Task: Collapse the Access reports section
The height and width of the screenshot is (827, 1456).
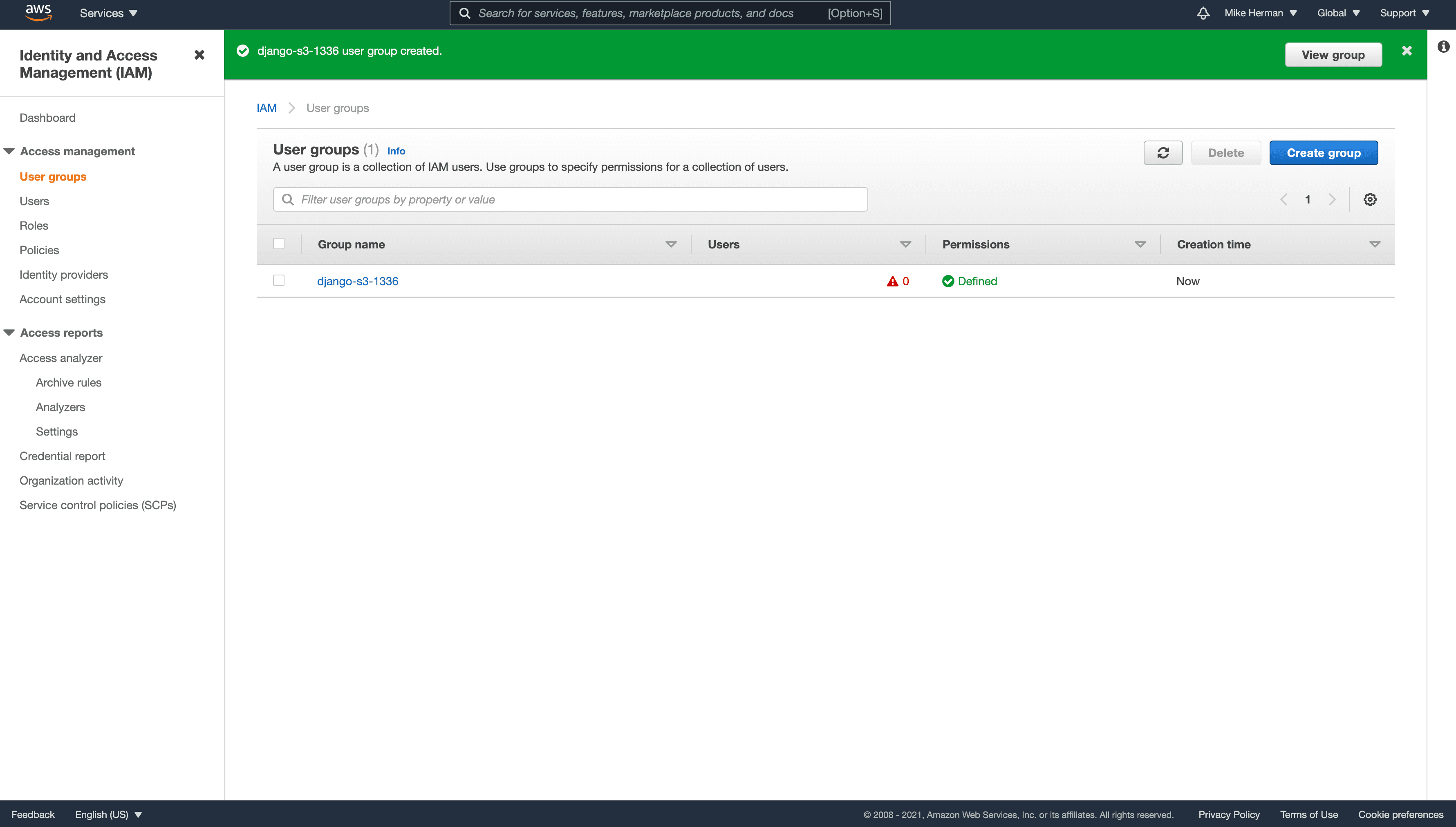Action: [9, 333]
